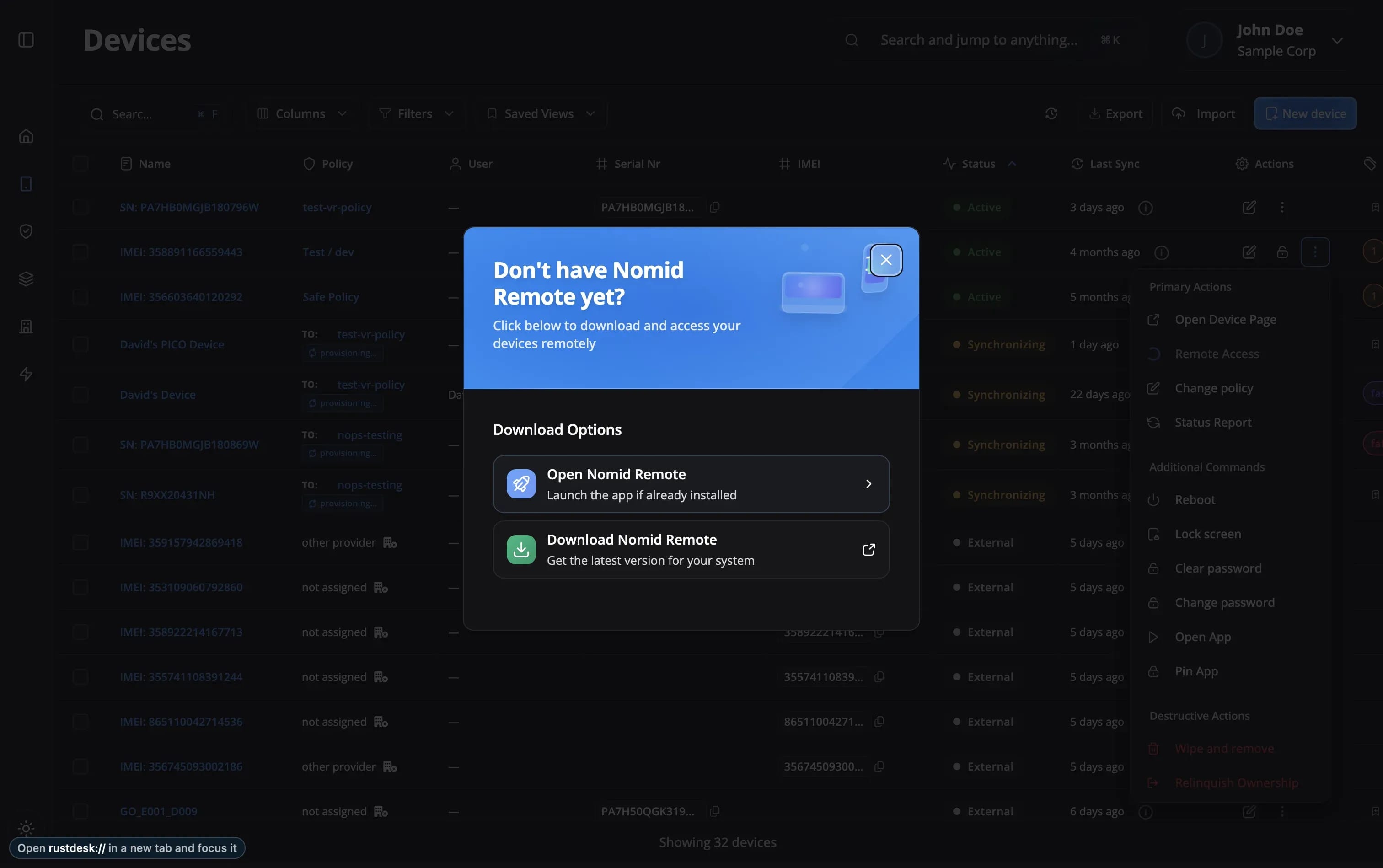Click the refresh sync icon near Export
Screen dimensions: 1383x868
tap(1051, 114)
